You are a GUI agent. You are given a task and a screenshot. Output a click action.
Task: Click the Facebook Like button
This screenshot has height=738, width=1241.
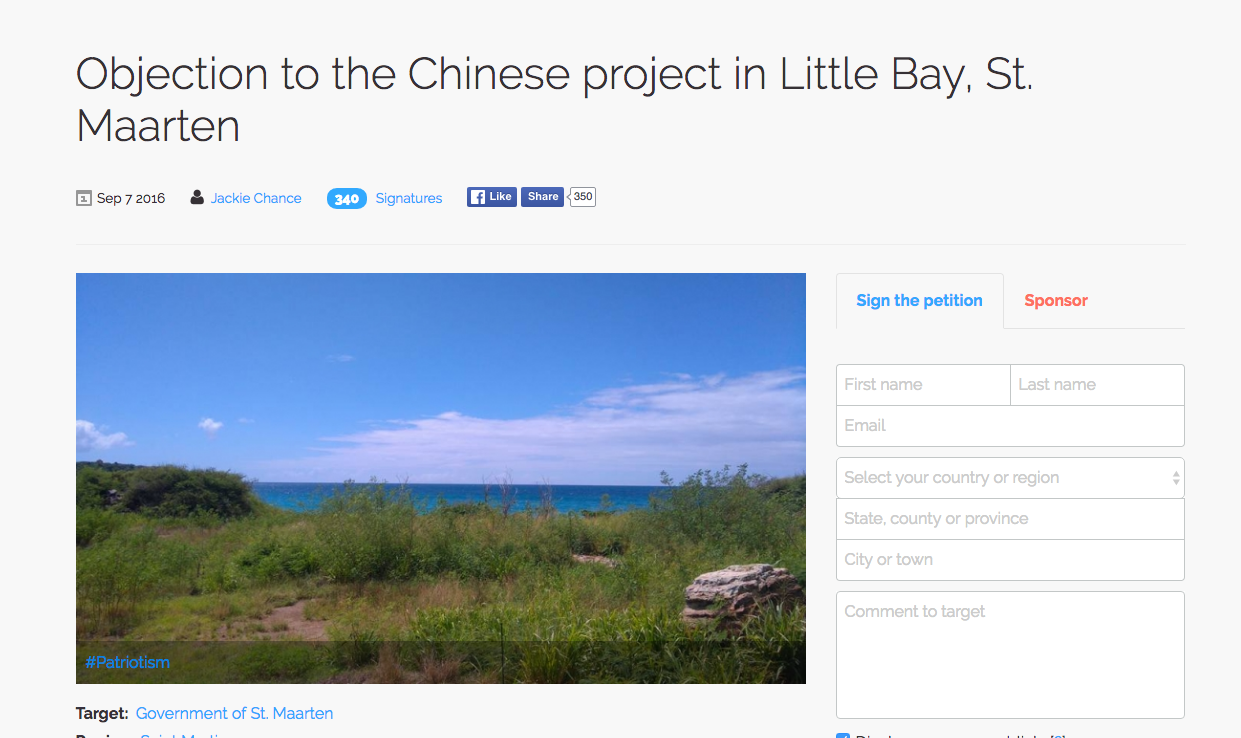pos(492,197)
